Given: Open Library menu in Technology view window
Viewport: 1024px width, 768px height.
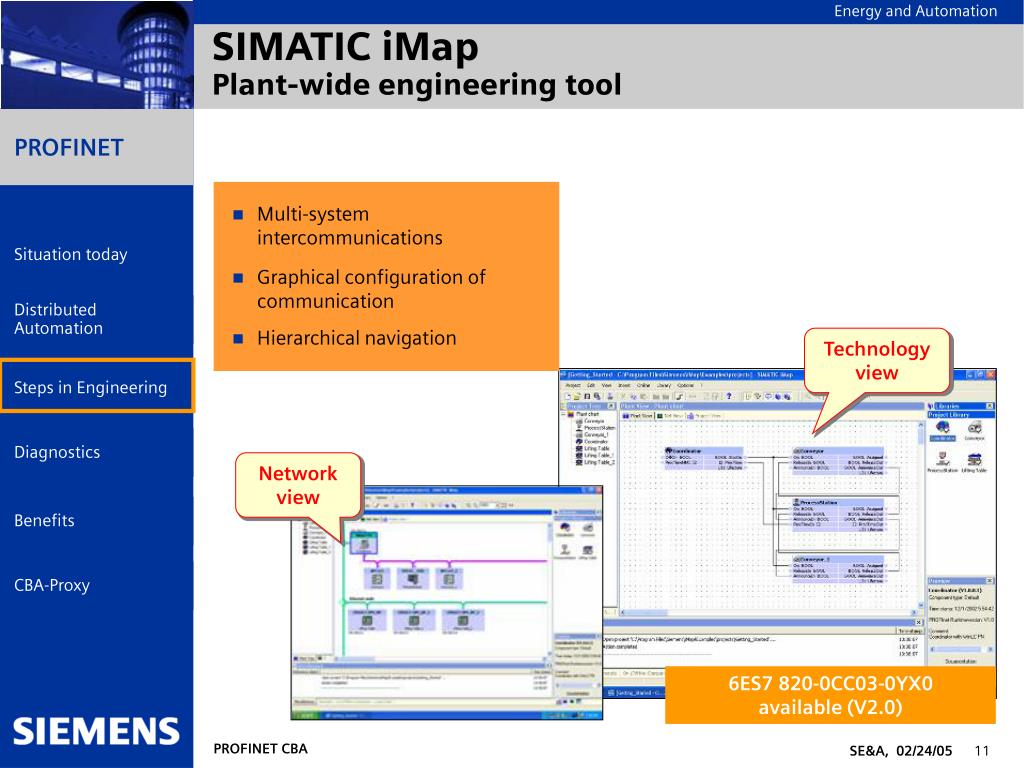Looking at the screenshot, I should 664,385.
